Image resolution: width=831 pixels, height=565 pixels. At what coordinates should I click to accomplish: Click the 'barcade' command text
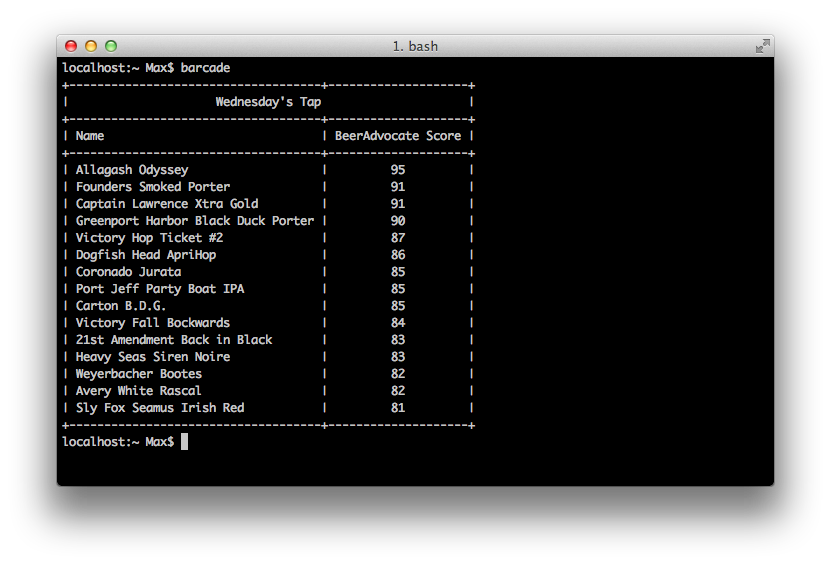click(x=205, y=68)
